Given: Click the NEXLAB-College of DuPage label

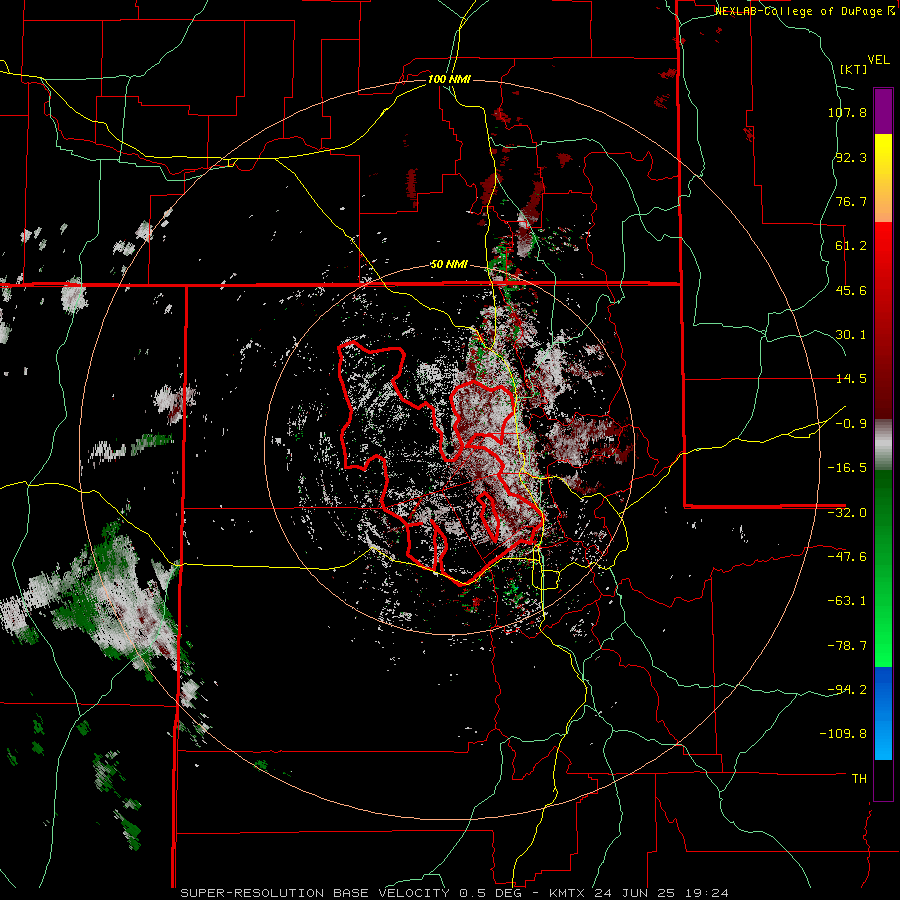Looking at the screenshot, I should coord(804,11).
